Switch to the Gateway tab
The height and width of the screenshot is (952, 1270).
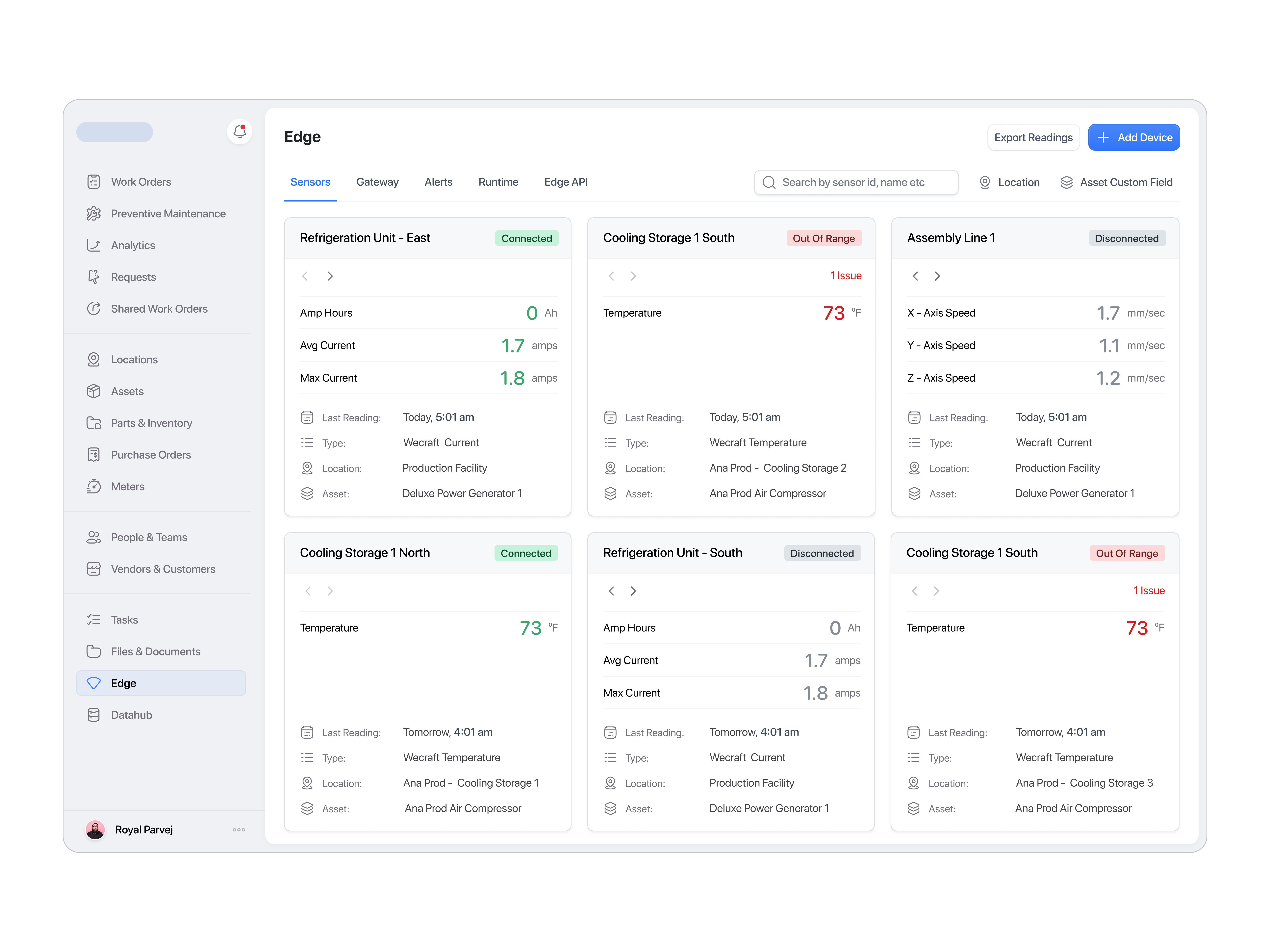377,182
